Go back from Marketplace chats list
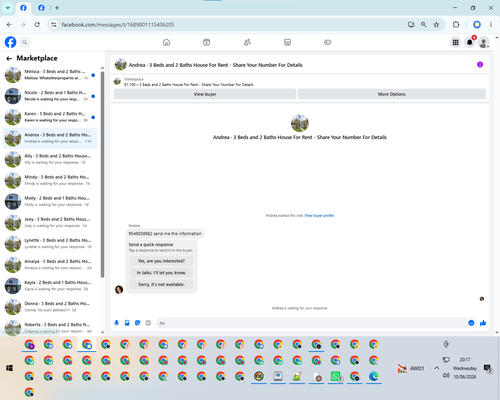The image size is (500, 400). click(x=9, y=59)
